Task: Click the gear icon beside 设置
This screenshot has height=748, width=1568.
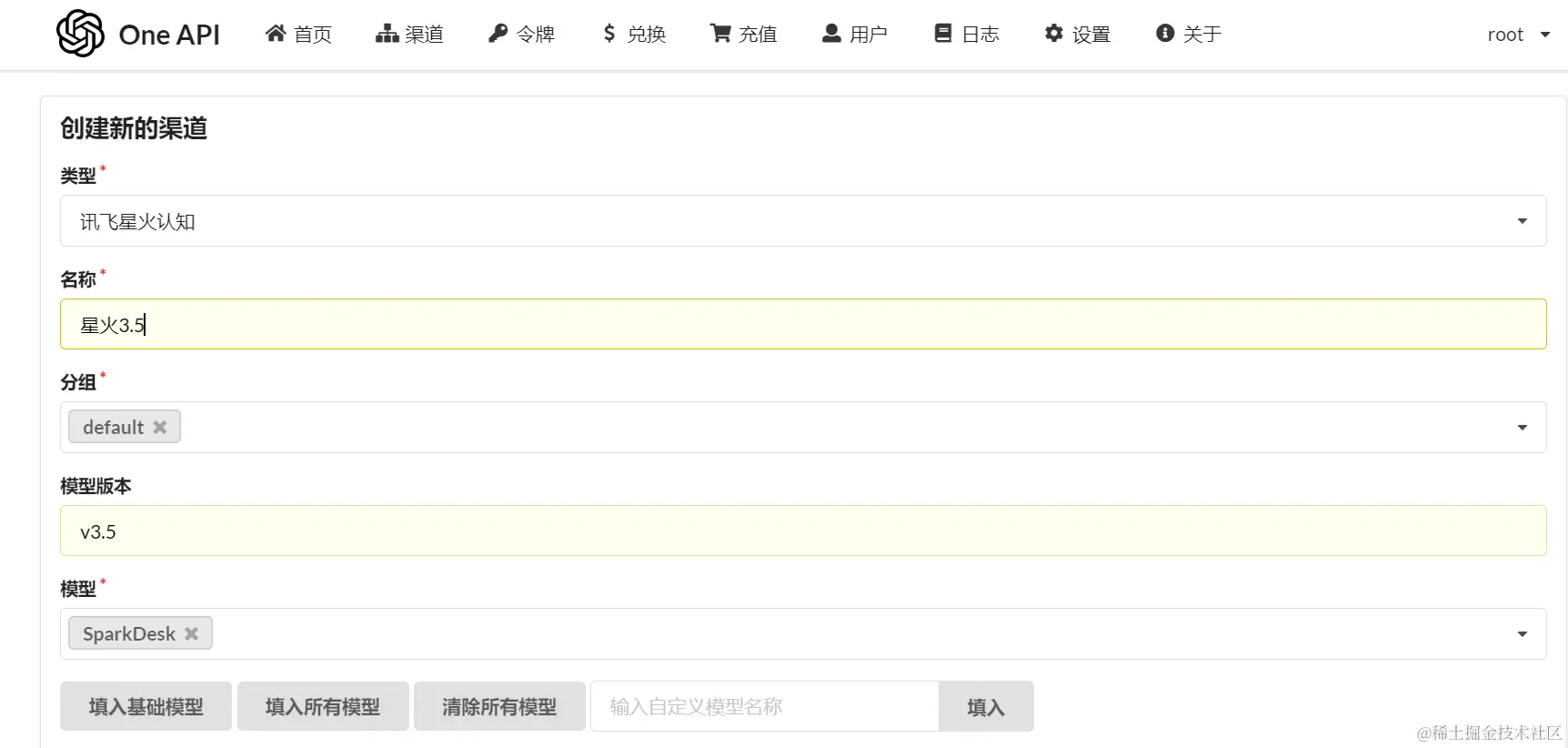Action: 1054,34
